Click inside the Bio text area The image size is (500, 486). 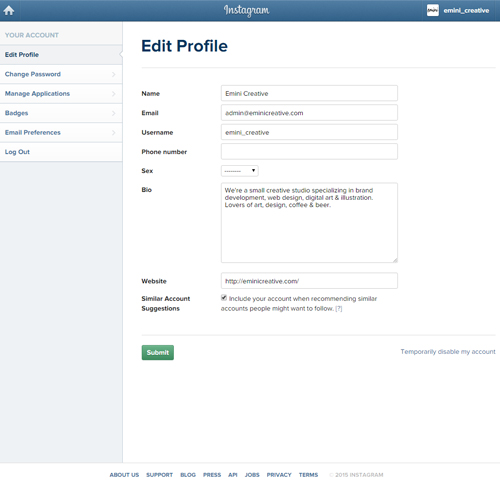tap(309, 222)
